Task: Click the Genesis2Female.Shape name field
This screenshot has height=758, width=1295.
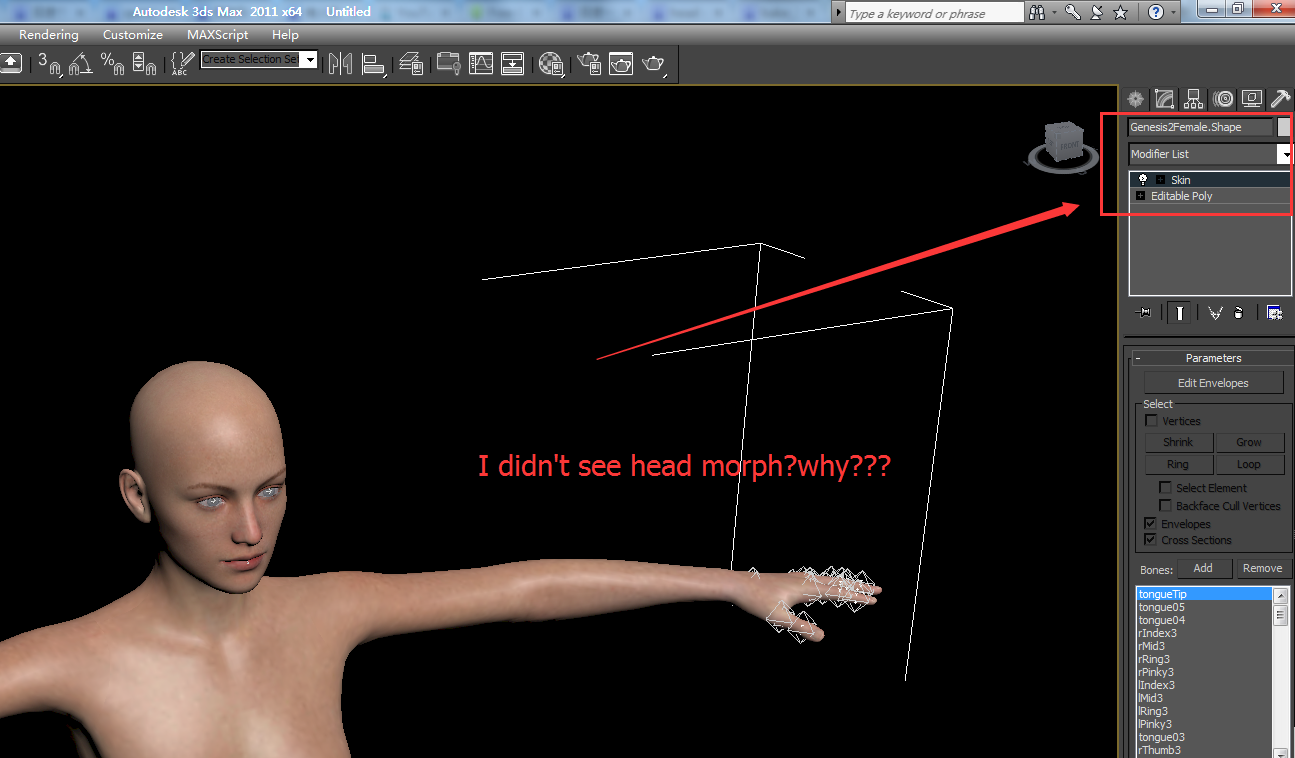Action: [x=1201, y=127]
